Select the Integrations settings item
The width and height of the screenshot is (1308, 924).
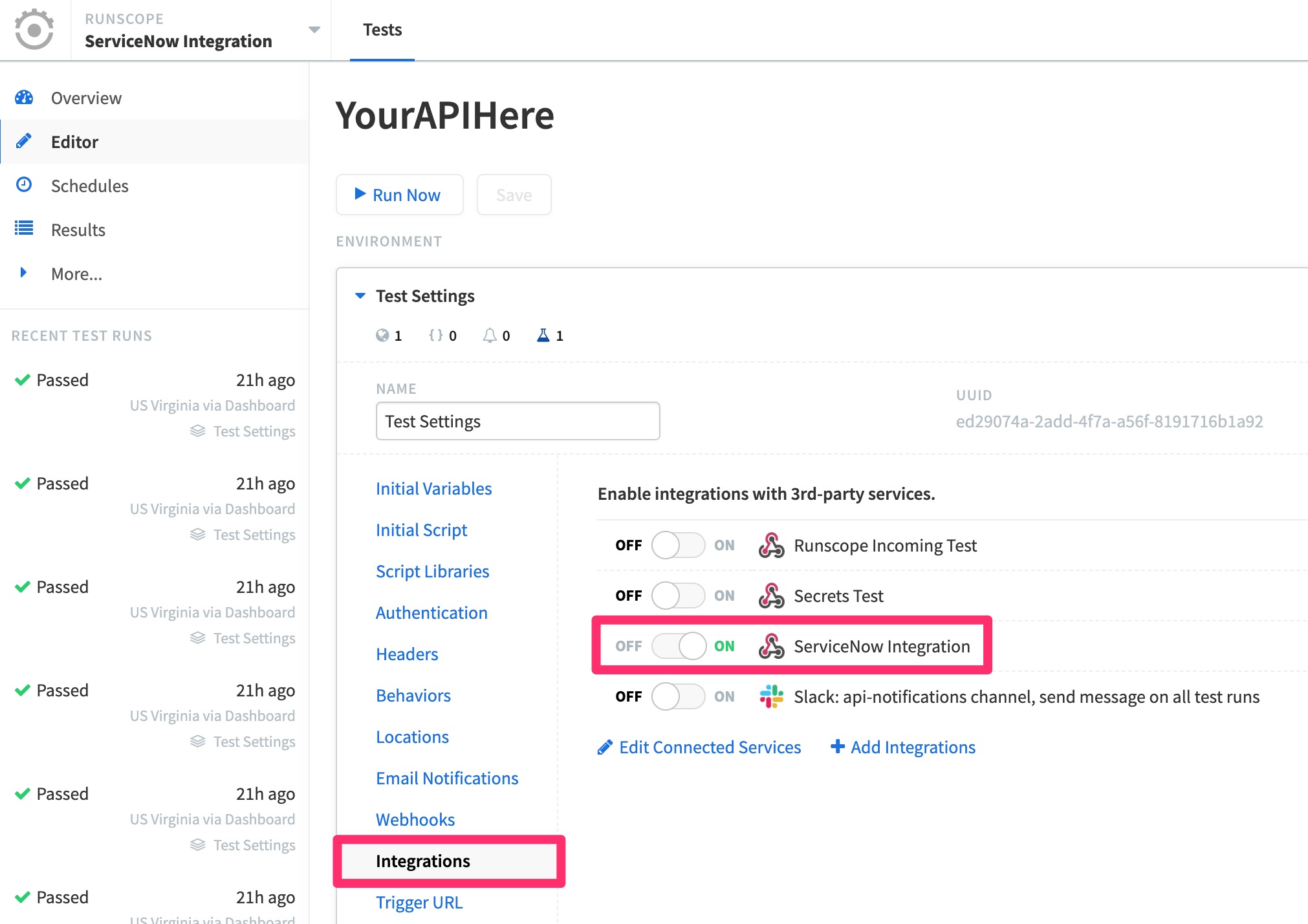tap(449, 861)
